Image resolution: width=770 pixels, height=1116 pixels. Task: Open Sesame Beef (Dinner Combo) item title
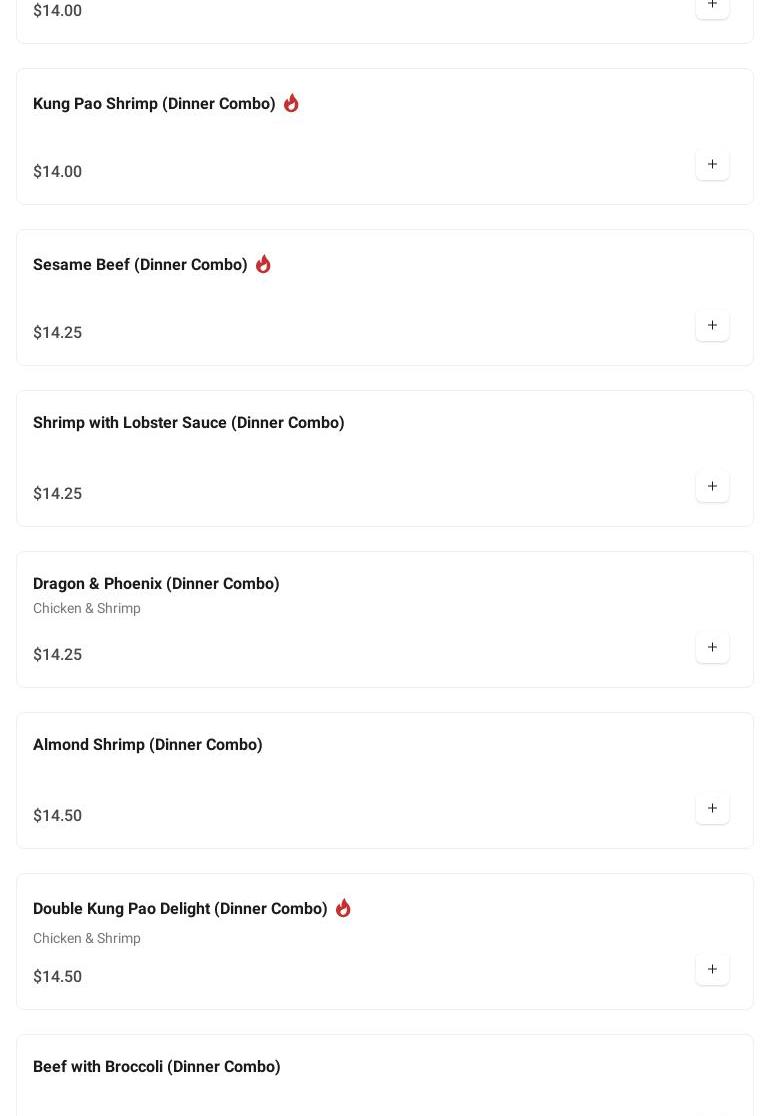point(140,265)
